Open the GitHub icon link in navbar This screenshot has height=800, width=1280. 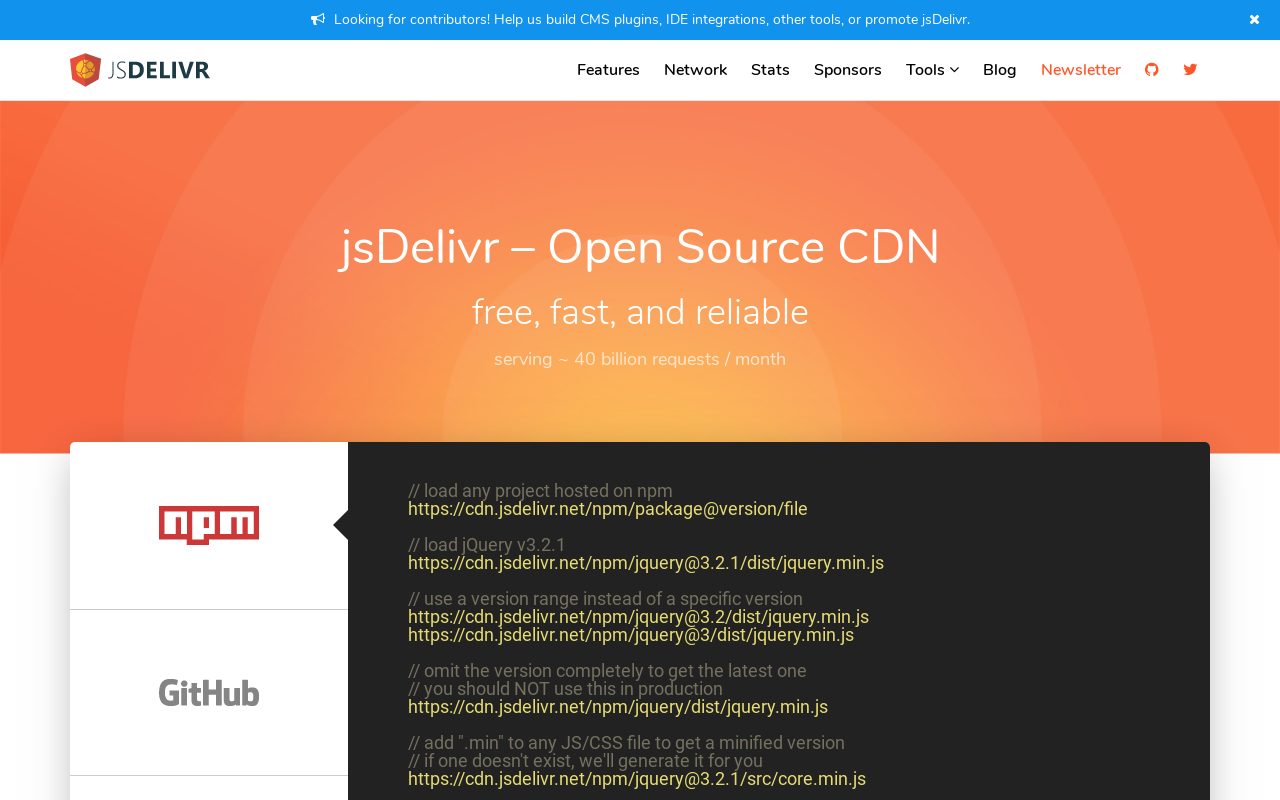point(1152,70)
